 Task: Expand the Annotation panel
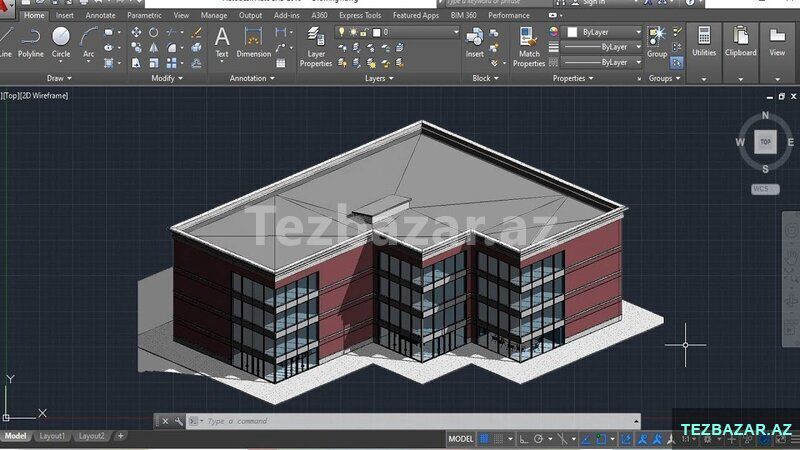252,79
